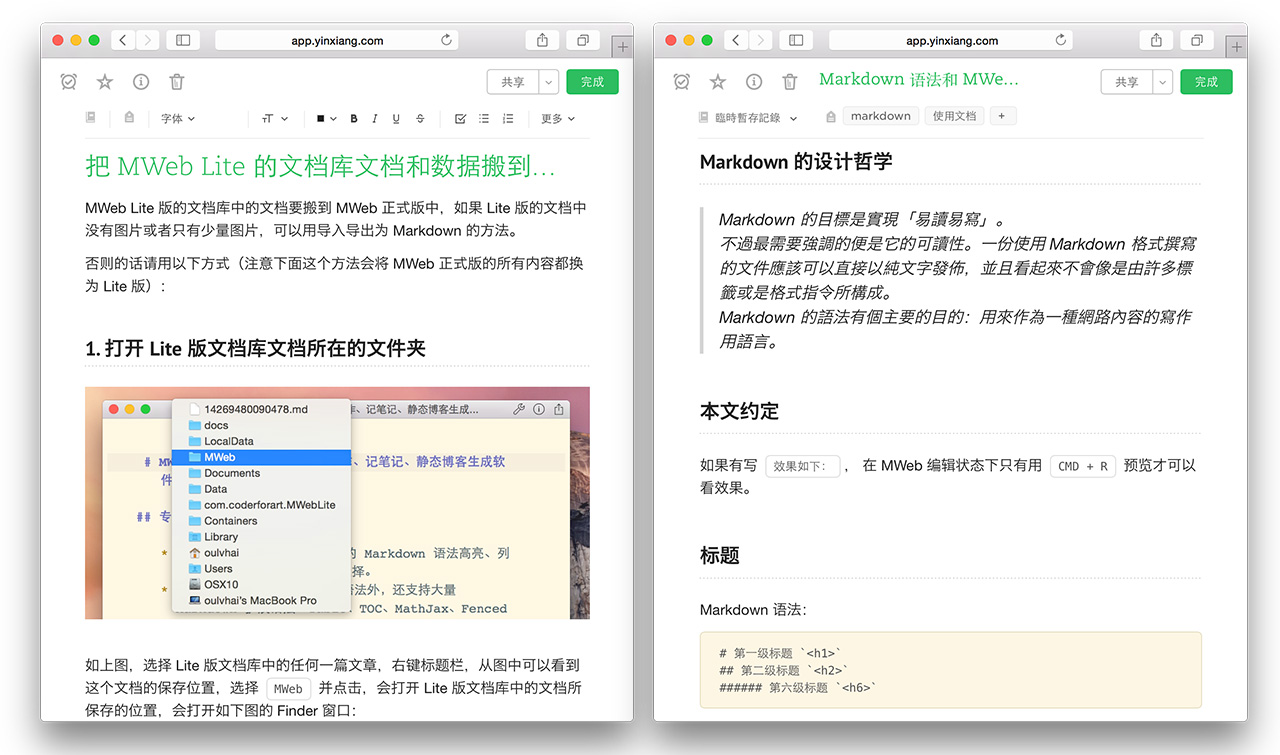This screenshot has width=1280, height=755.
Task: Open note info via the circled-i icon
Action: click(x=140, y=81)
